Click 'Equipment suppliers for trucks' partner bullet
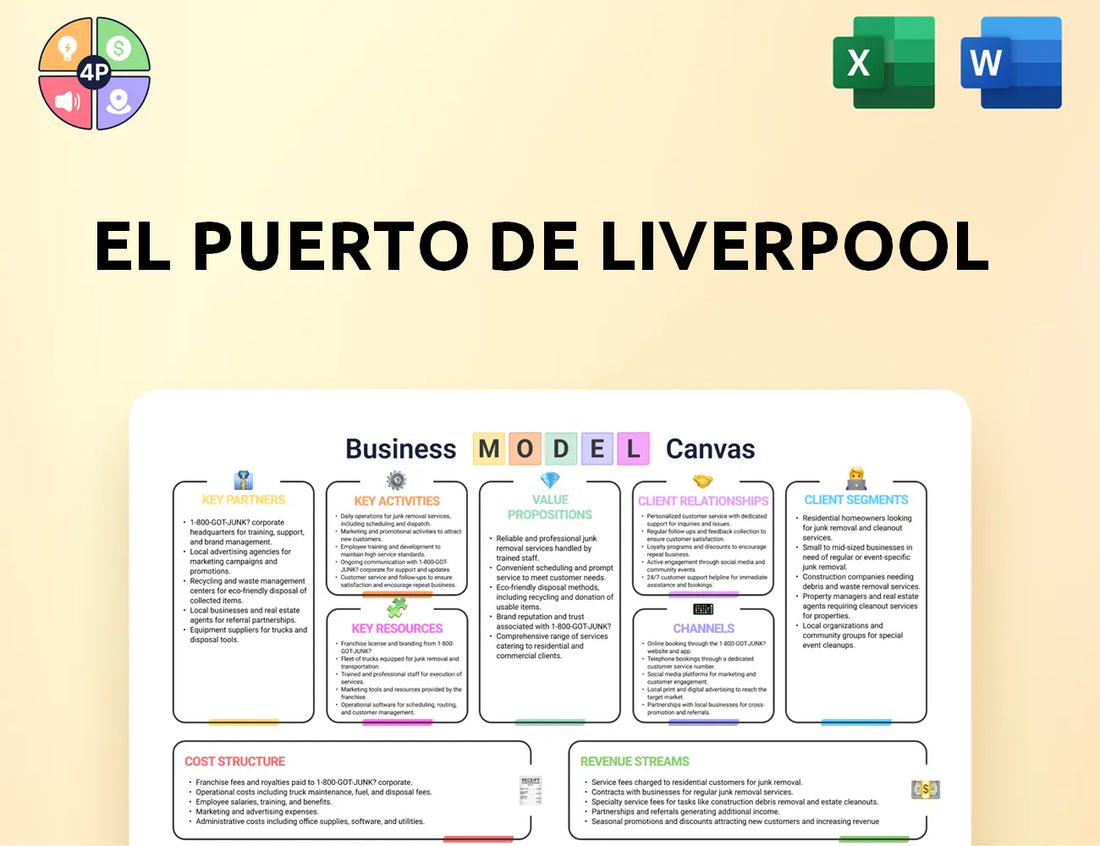1100x846 pixels. click(248, 635)
